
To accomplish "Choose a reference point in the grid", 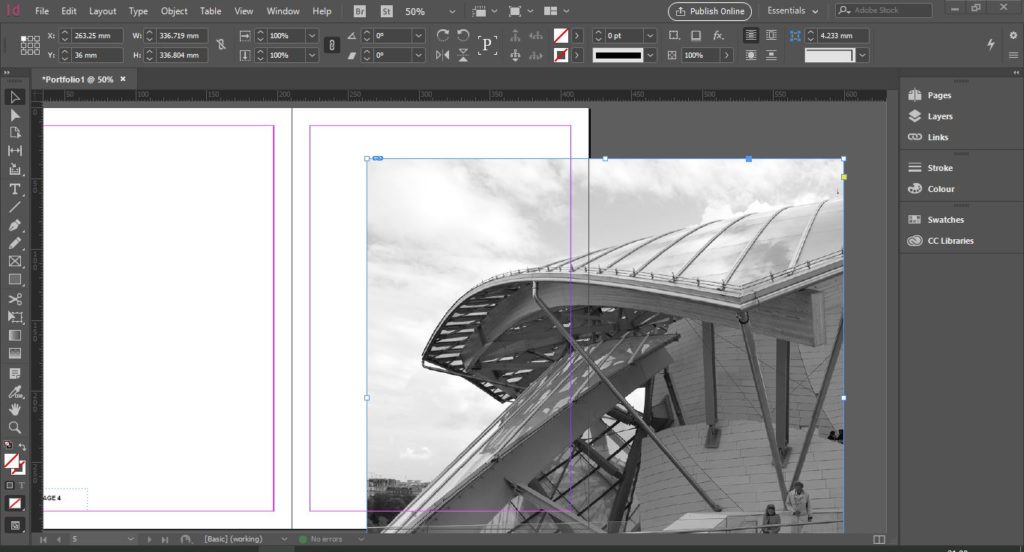I will pyautogui.click(x=30, y=45).
